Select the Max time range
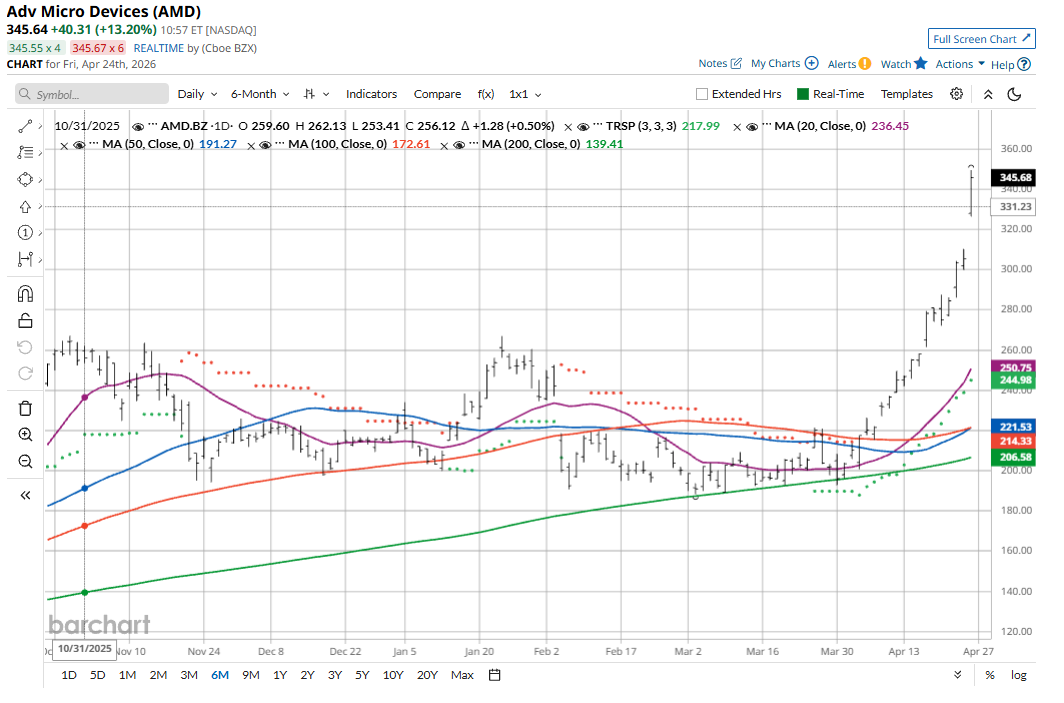The image size is (1064, 703). [x=462, y=675]
